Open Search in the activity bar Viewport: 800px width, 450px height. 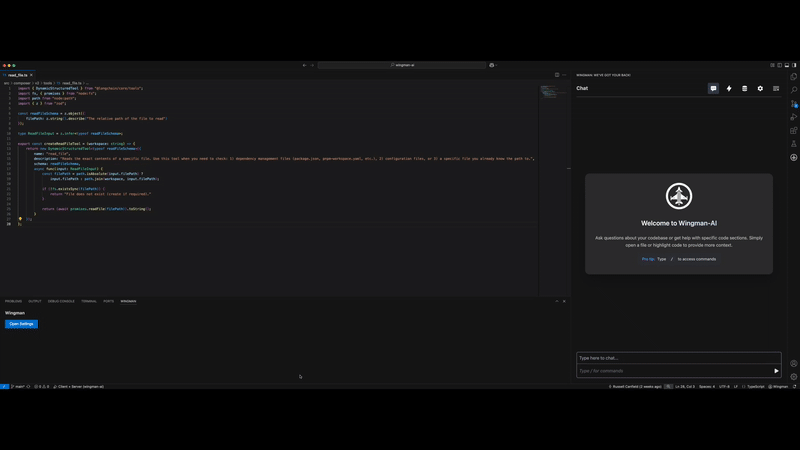(793, 90)
